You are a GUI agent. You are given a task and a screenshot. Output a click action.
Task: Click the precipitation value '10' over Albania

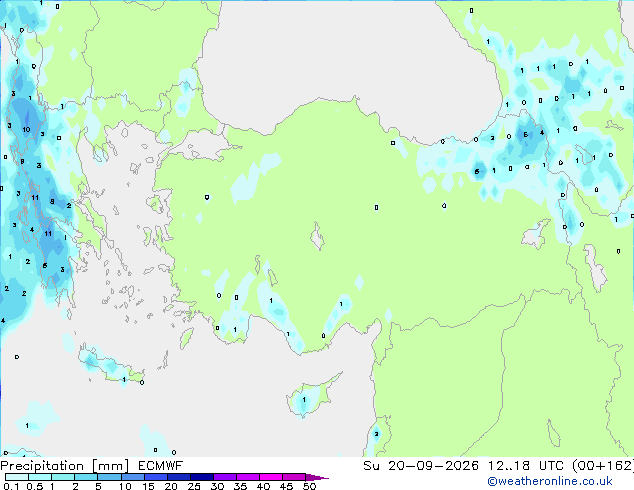coord(26,129)
